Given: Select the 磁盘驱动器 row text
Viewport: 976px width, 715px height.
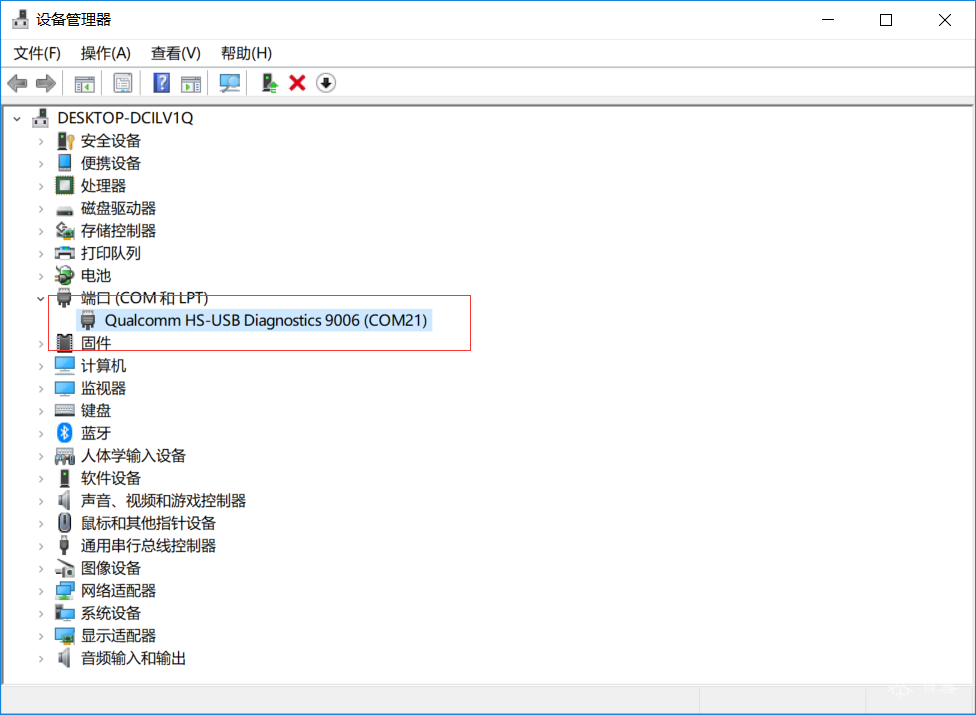Looking at the screenshot, I should 118,208.
